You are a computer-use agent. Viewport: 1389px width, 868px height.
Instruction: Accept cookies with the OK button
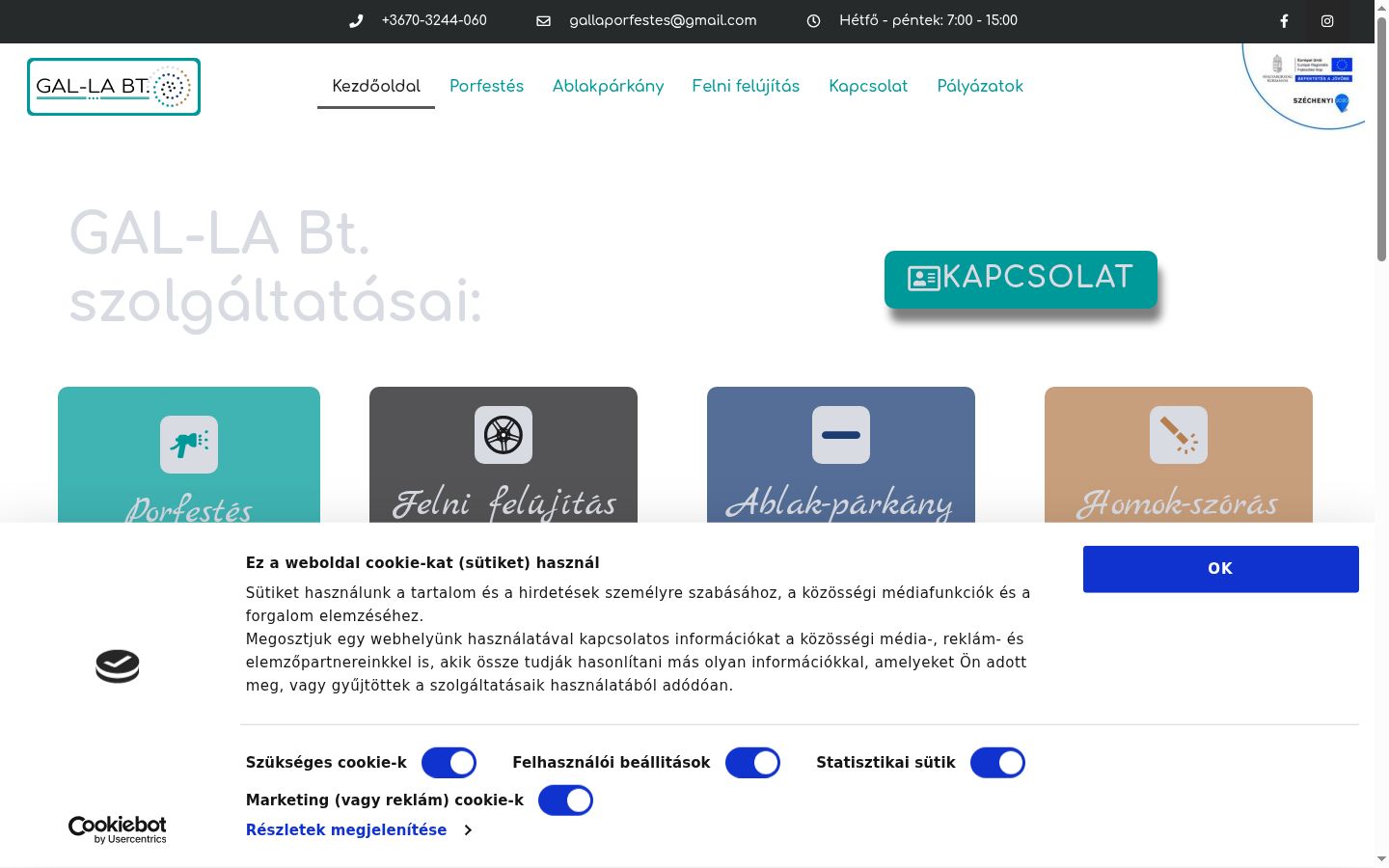click(1221, 569)
